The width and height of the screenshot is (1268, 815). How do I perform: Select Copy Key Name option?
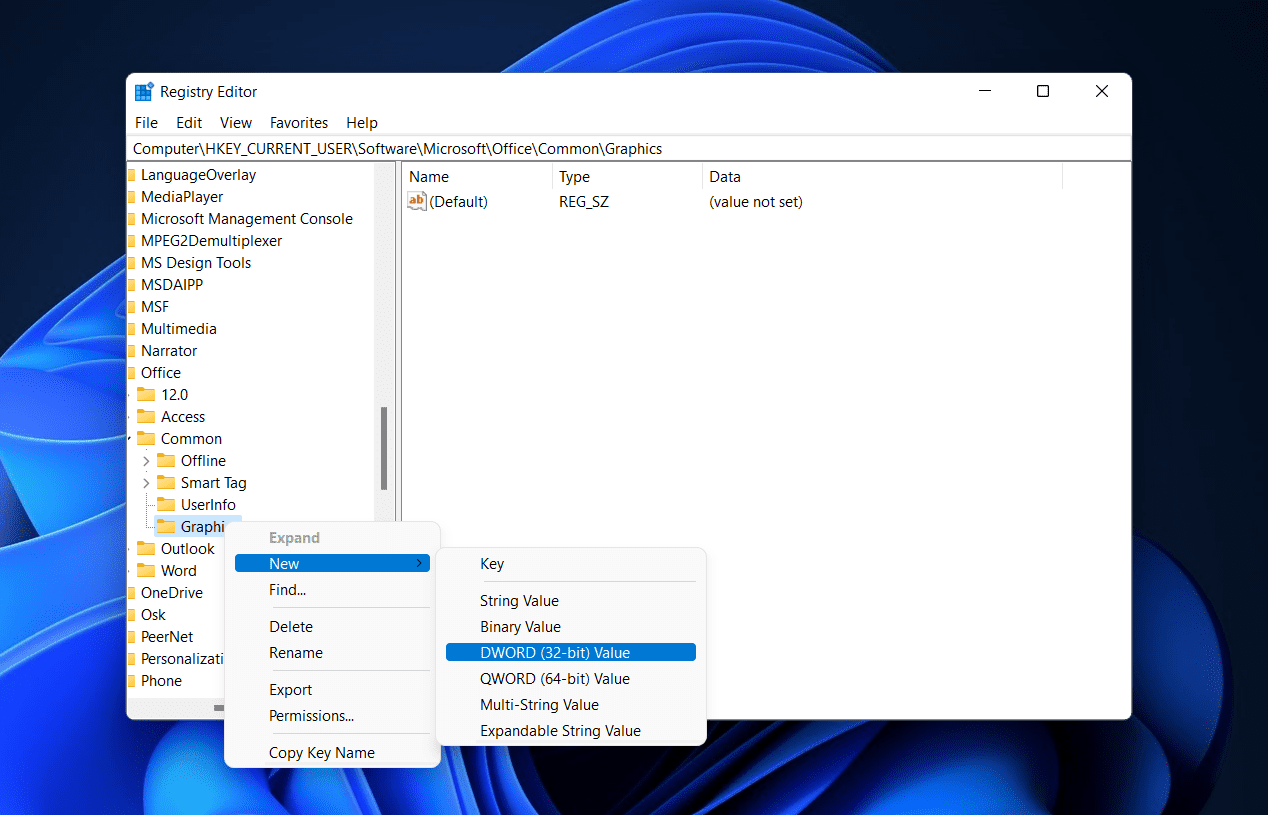[x=321, y=753]
